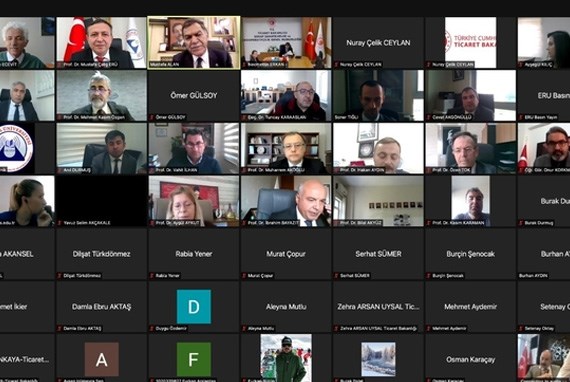Viewport: 570px width, 382px height.
Task: Click brown A participant avatar
Action: pyautogui.click(x=101, y=359)
